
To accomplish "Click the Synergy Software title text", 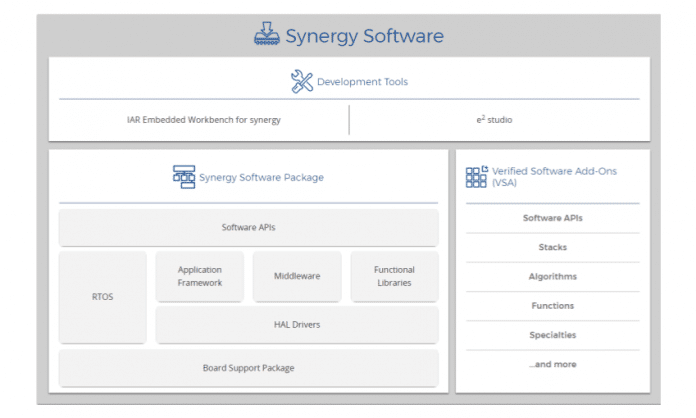I will pos(364,36).
